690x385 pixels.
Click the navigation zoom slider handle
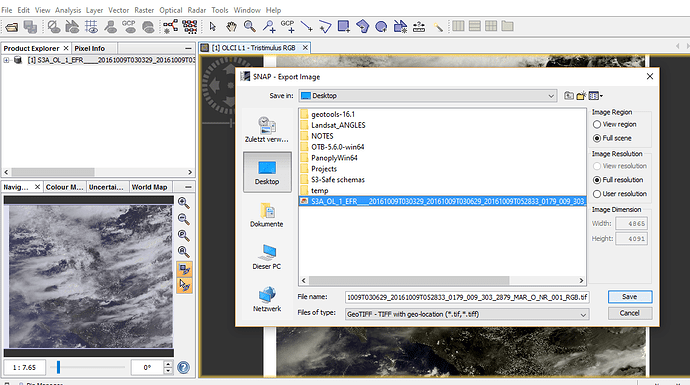(58, 367)
